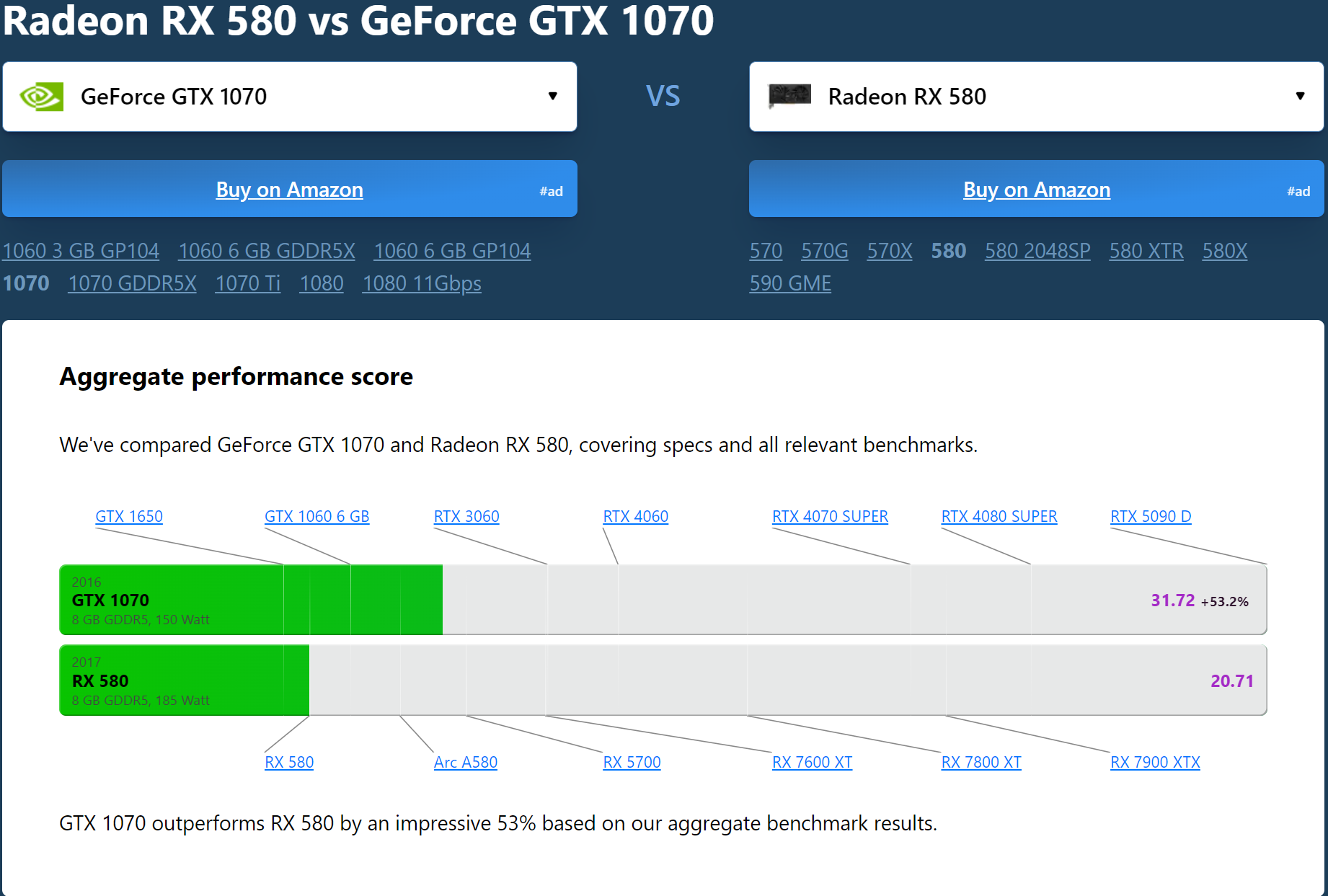Click the +53.2% difference text
1328x896 pixels.
tap(1224, 602)
